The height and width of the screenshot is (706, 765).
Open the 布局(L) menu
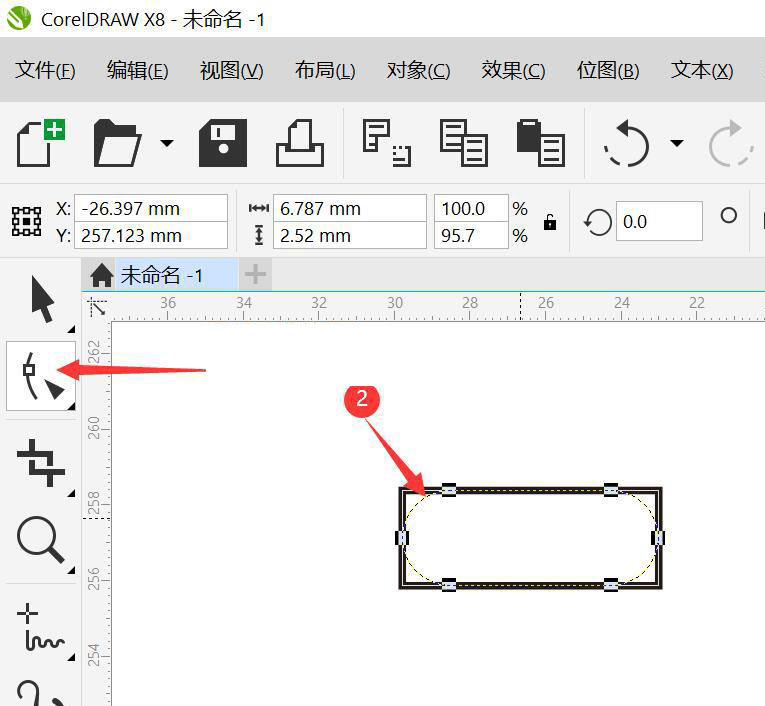point(325,70)
